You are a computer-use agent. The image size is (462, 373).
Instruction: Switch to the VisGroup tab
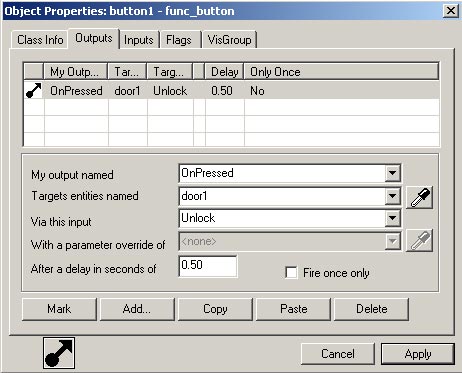point(229,40)
